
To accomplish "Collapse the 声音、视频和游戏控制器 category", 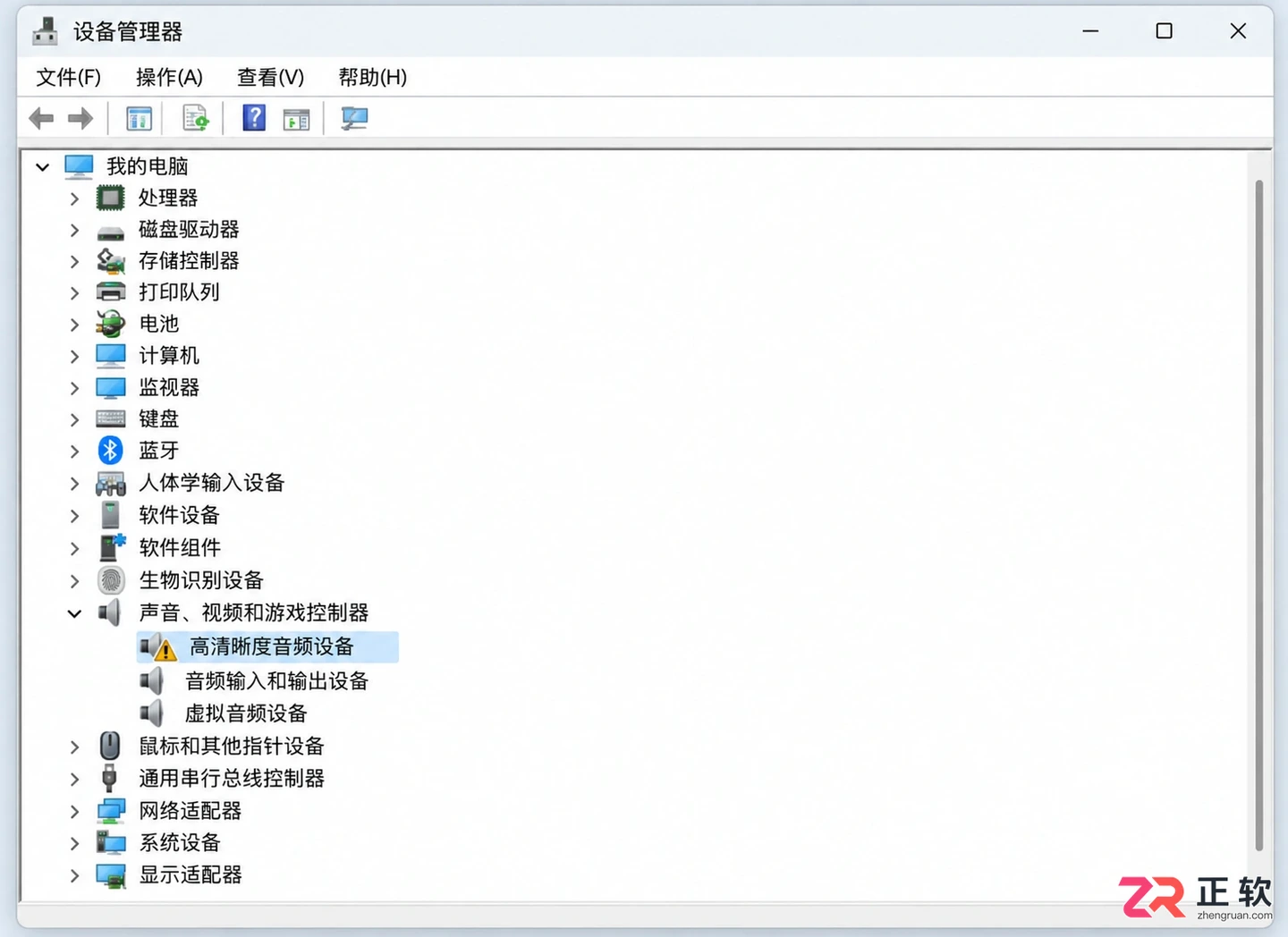I will [74, 613].
